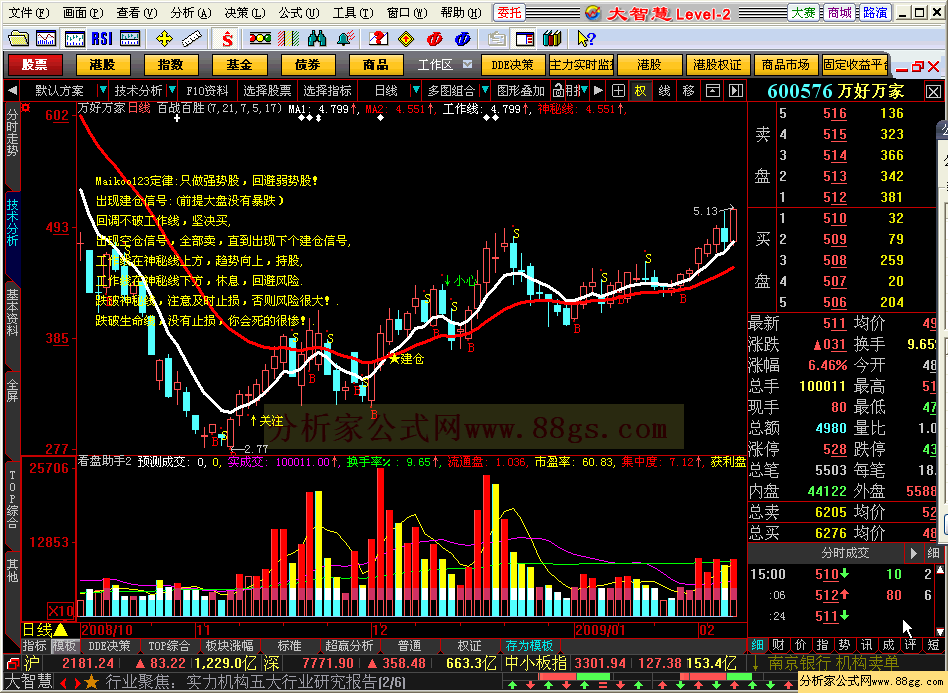Click the red circled phi icon
Image resolution: width=948 pixels, height=693 pixels.
pos(434,39)
